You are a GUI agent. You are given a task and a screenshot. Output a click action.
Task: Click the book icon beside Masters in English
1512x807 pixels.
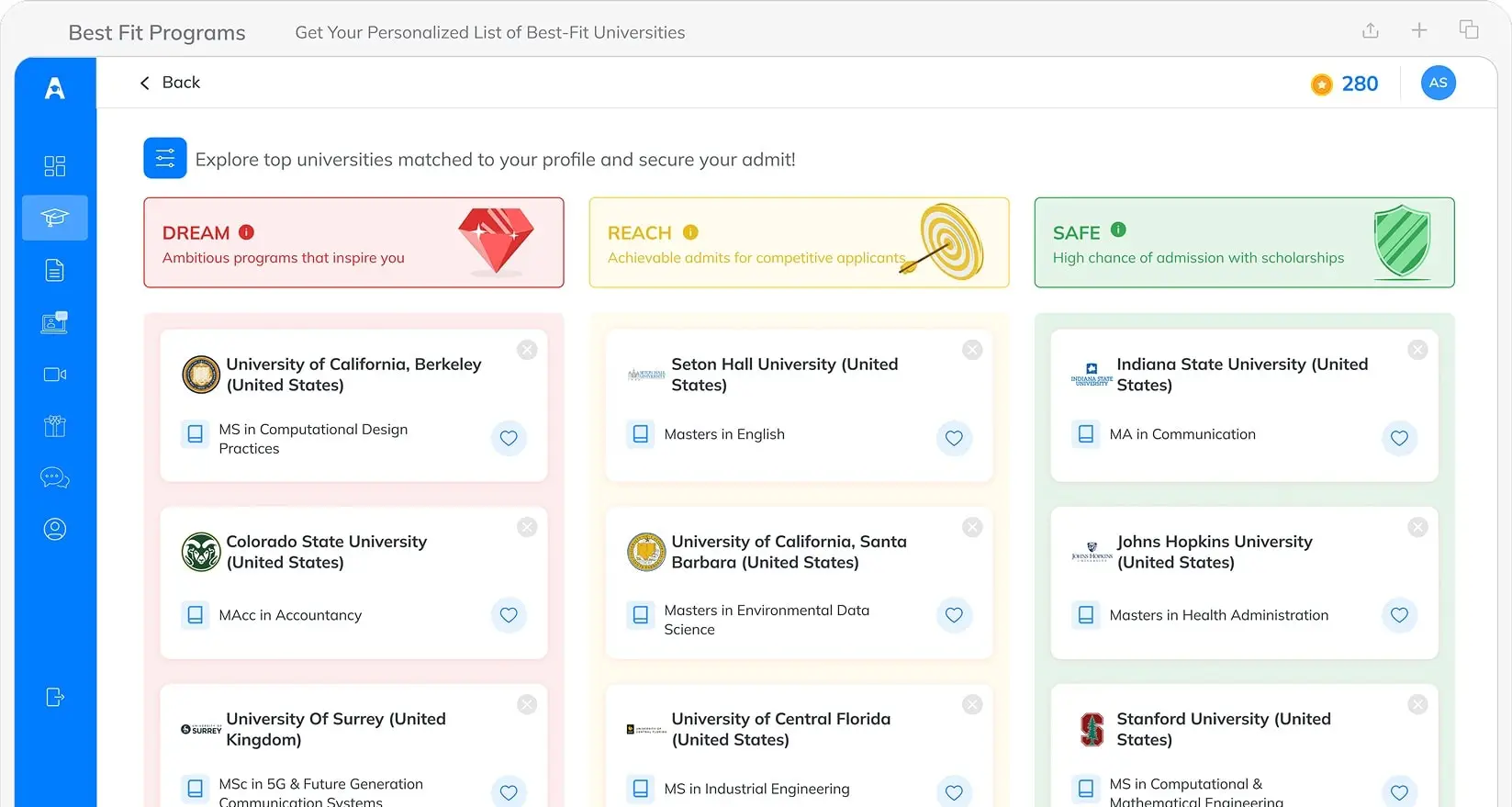(x=641, y=433)
